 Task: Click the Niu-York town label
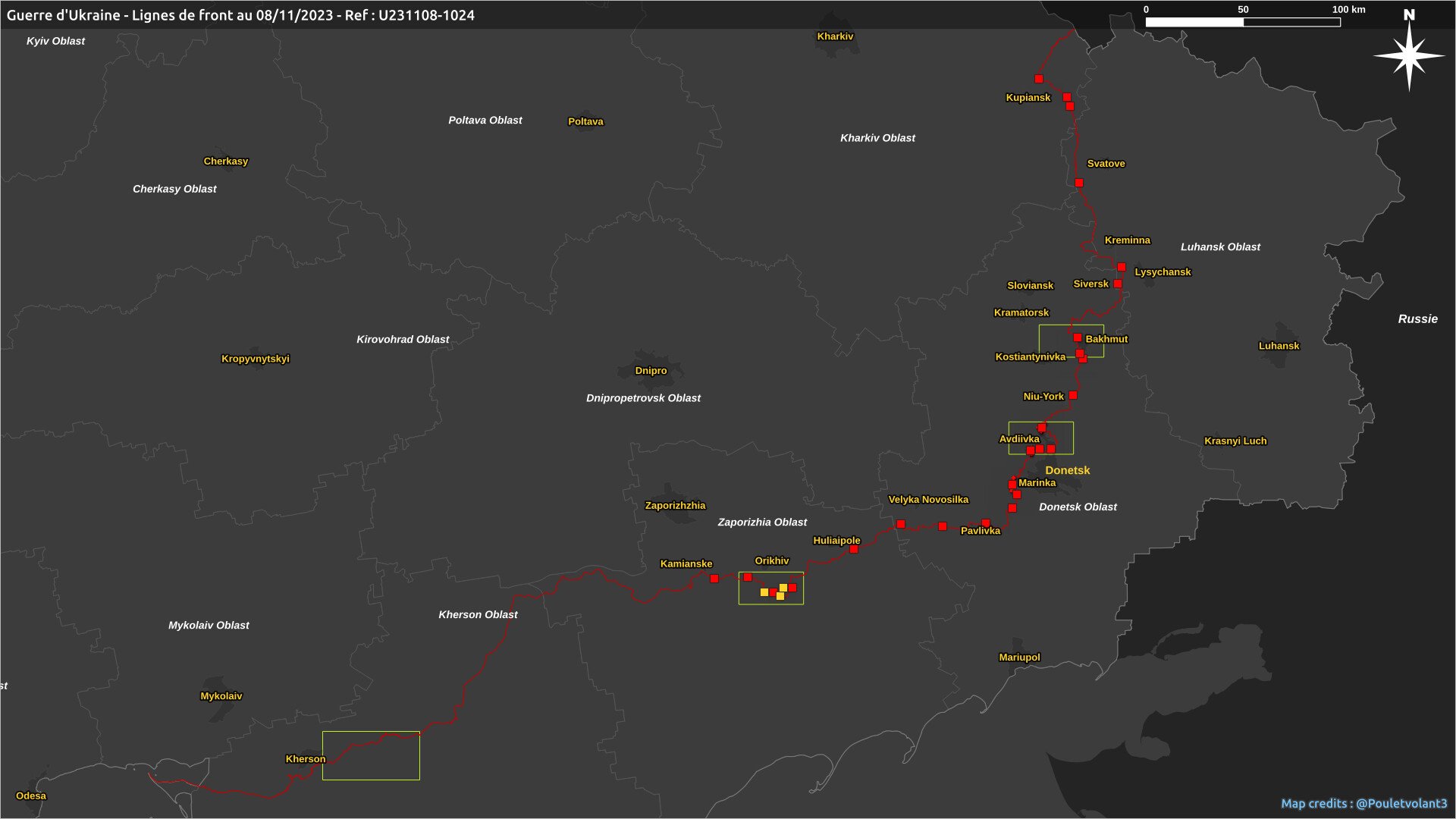point(1043,396)
